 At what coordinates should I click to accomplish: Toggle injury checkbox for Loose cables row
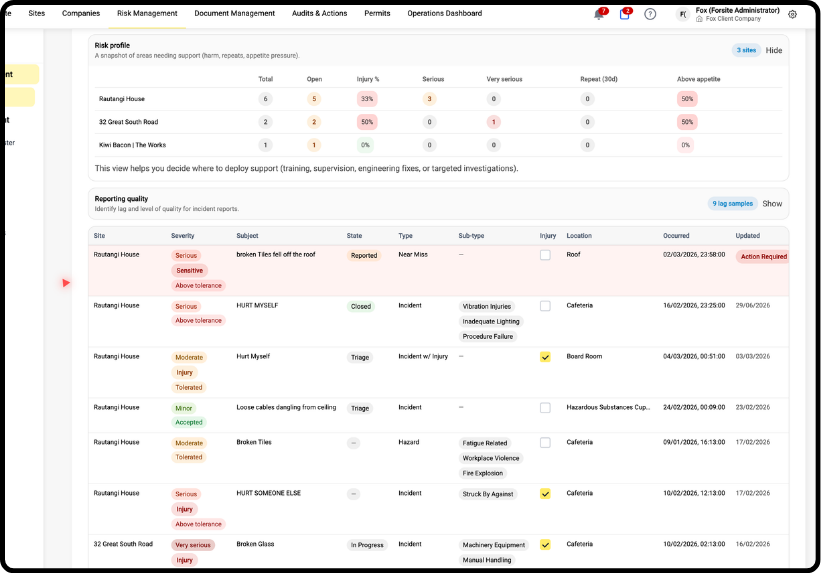click(545, 408)
